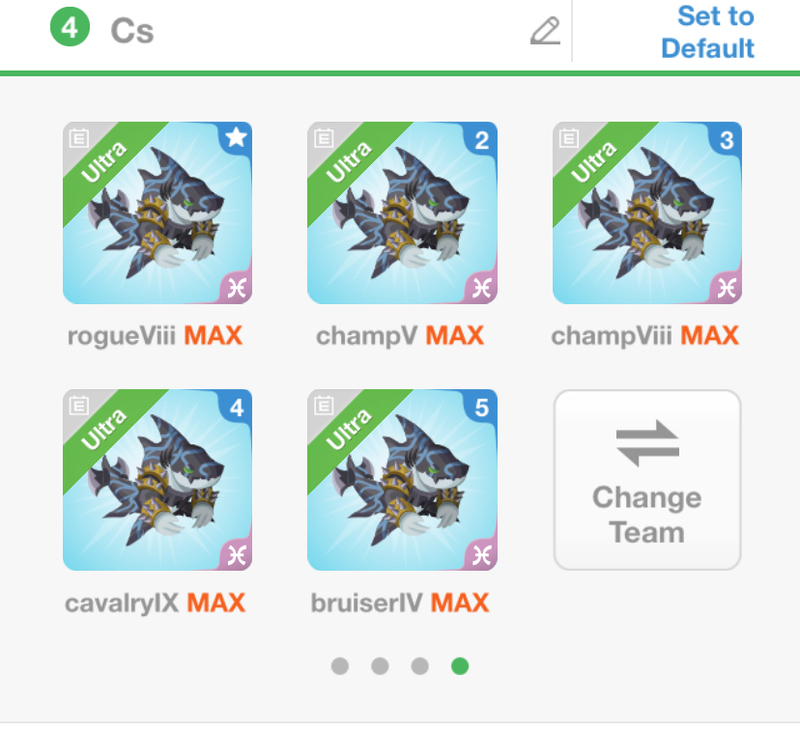The height and width of the screenshot is (732, 800).
Task: Click the notes icon on champV card
Action: pyautogui.click(x=323, y=138)
